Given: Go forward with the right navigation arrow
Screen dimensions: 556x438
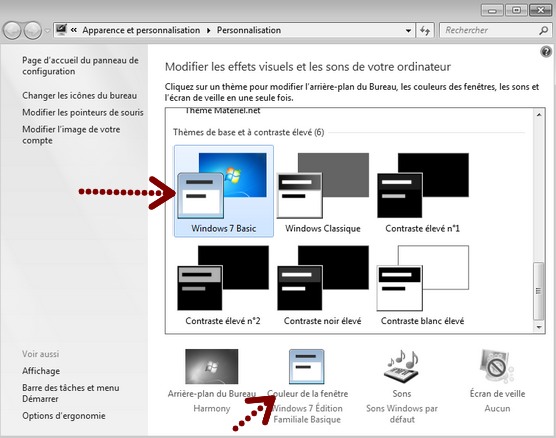Looking at the screenshot, I should (x=33, y=31).
